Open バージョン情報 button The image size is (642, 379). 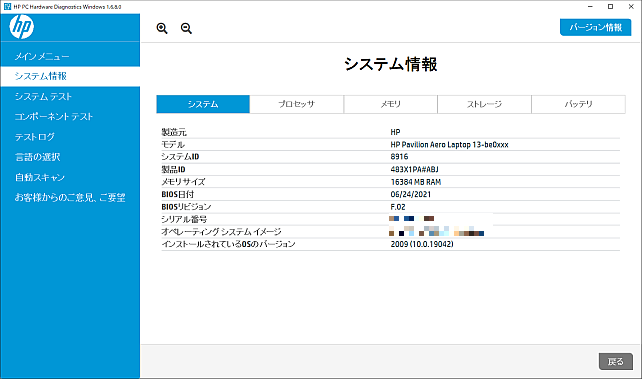coord(595,27)
